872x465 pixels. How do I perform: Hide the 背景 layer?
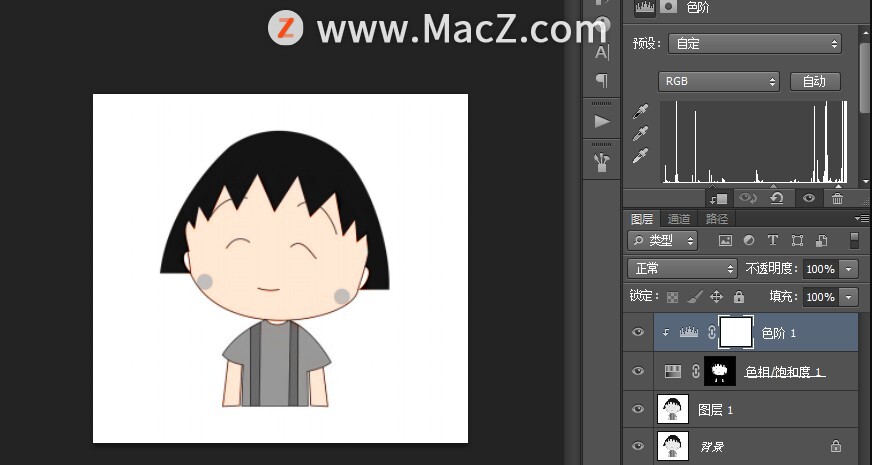point(638,446)
